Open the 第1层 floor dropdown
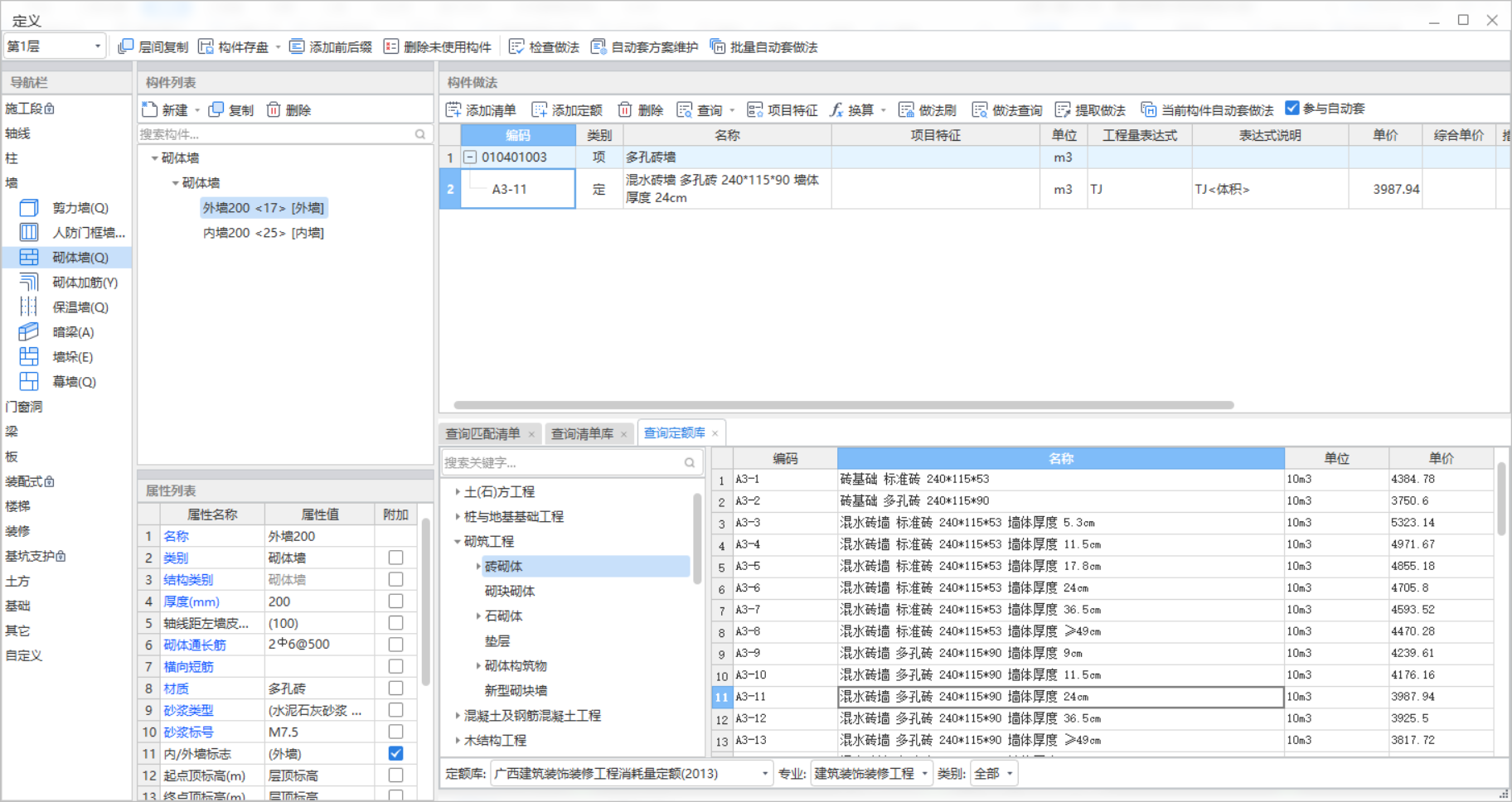This screenshot has width=1512, height=802. pyautogui.click(x=55, y=46)
